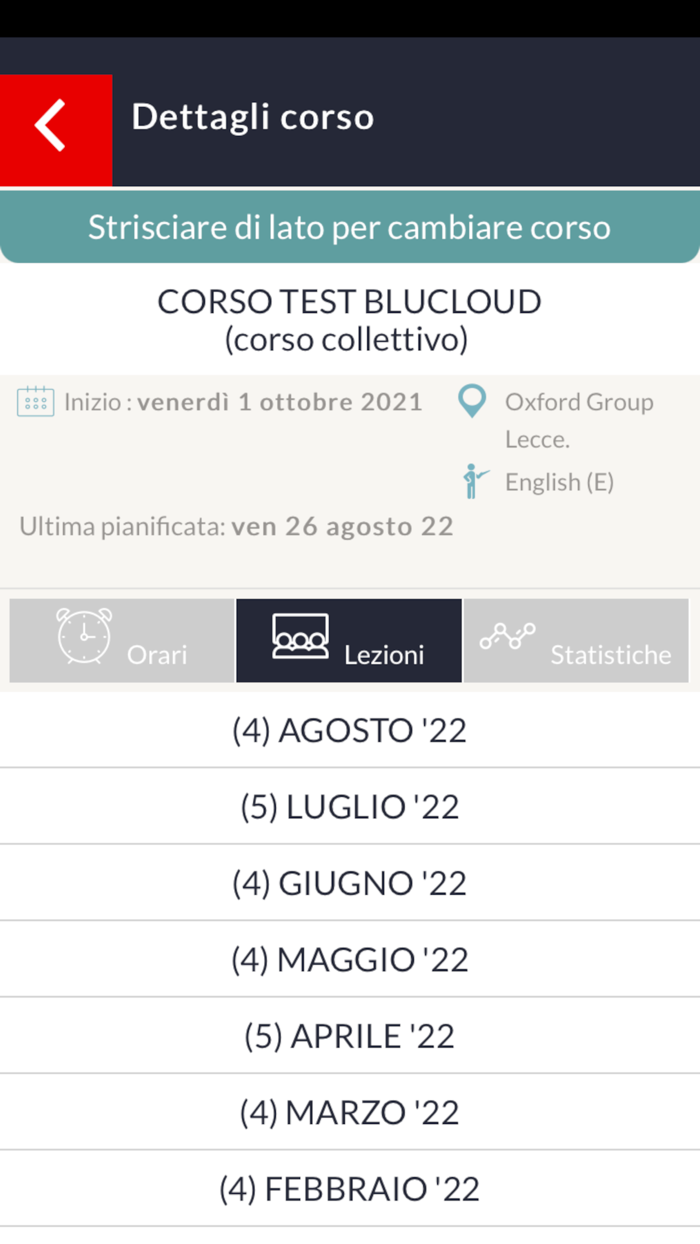Expand the (5) LUGLIO '22 month entry
700x1244 pixels.
point(350,806)
